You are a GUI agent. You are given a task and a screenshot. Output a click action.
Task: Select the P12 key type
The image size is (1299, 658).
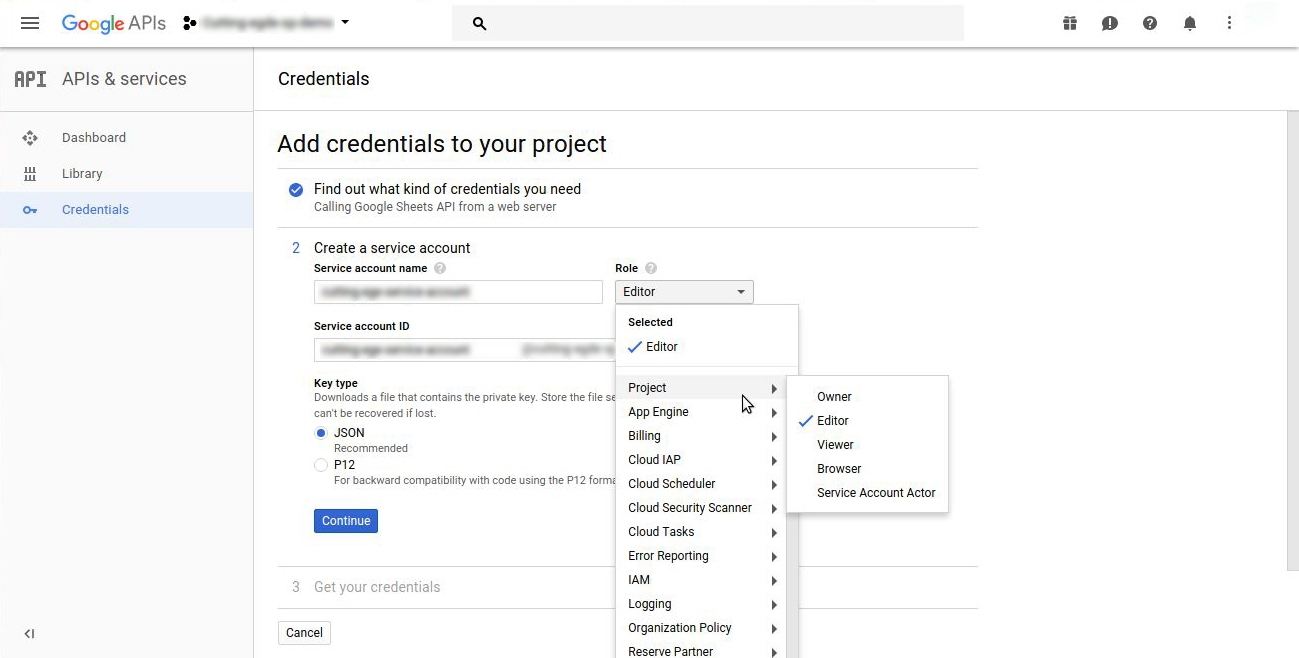coord(321,465)
